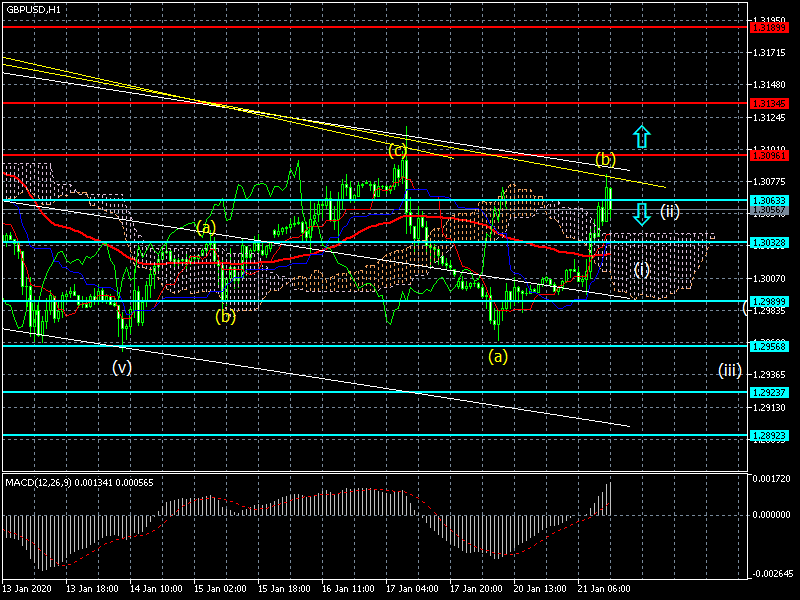This screenshot has height=600, width=800.
Task: Click the grey 1.30567 current price tag
Action: click(770, 210)
